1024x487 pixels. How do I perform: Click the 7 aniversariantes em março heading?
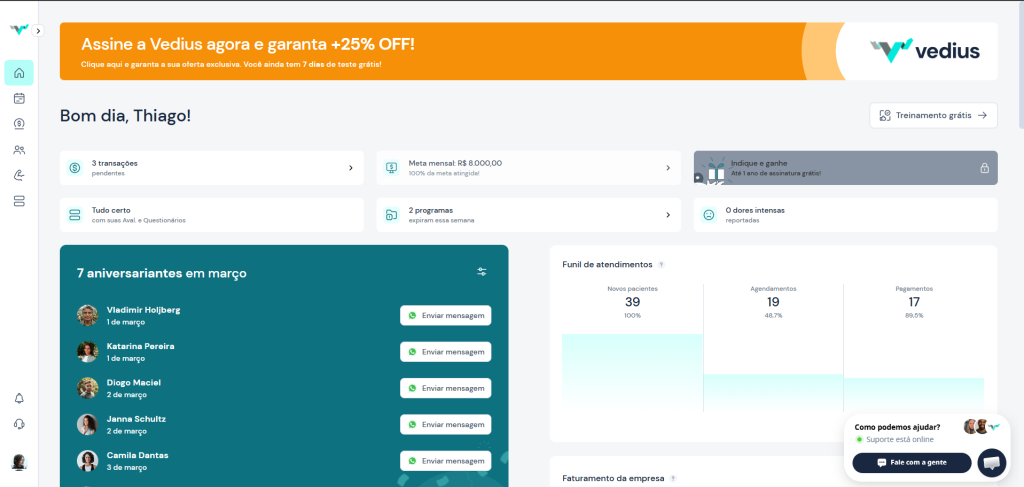[x=161, y=274]
